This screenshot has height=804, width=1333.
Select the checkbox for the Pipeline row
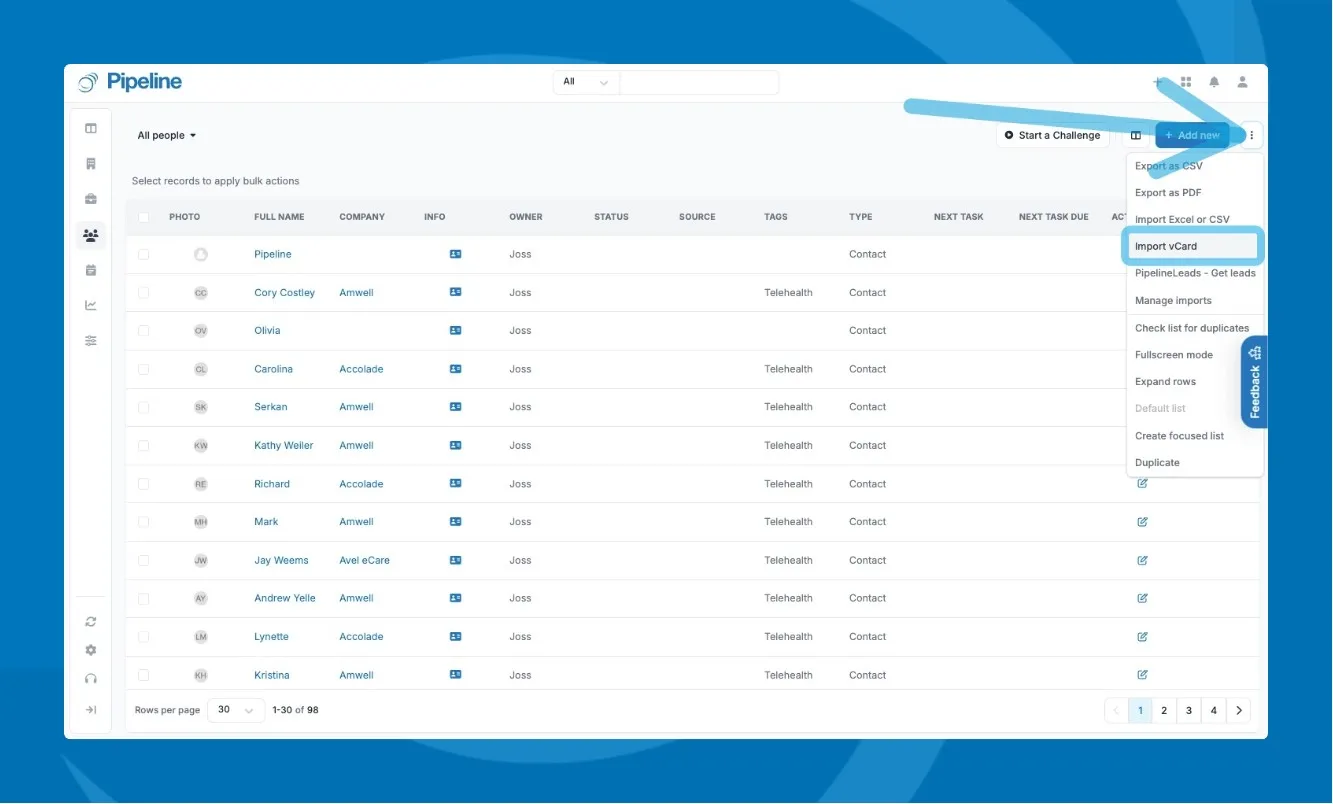[x=144, y=255]
